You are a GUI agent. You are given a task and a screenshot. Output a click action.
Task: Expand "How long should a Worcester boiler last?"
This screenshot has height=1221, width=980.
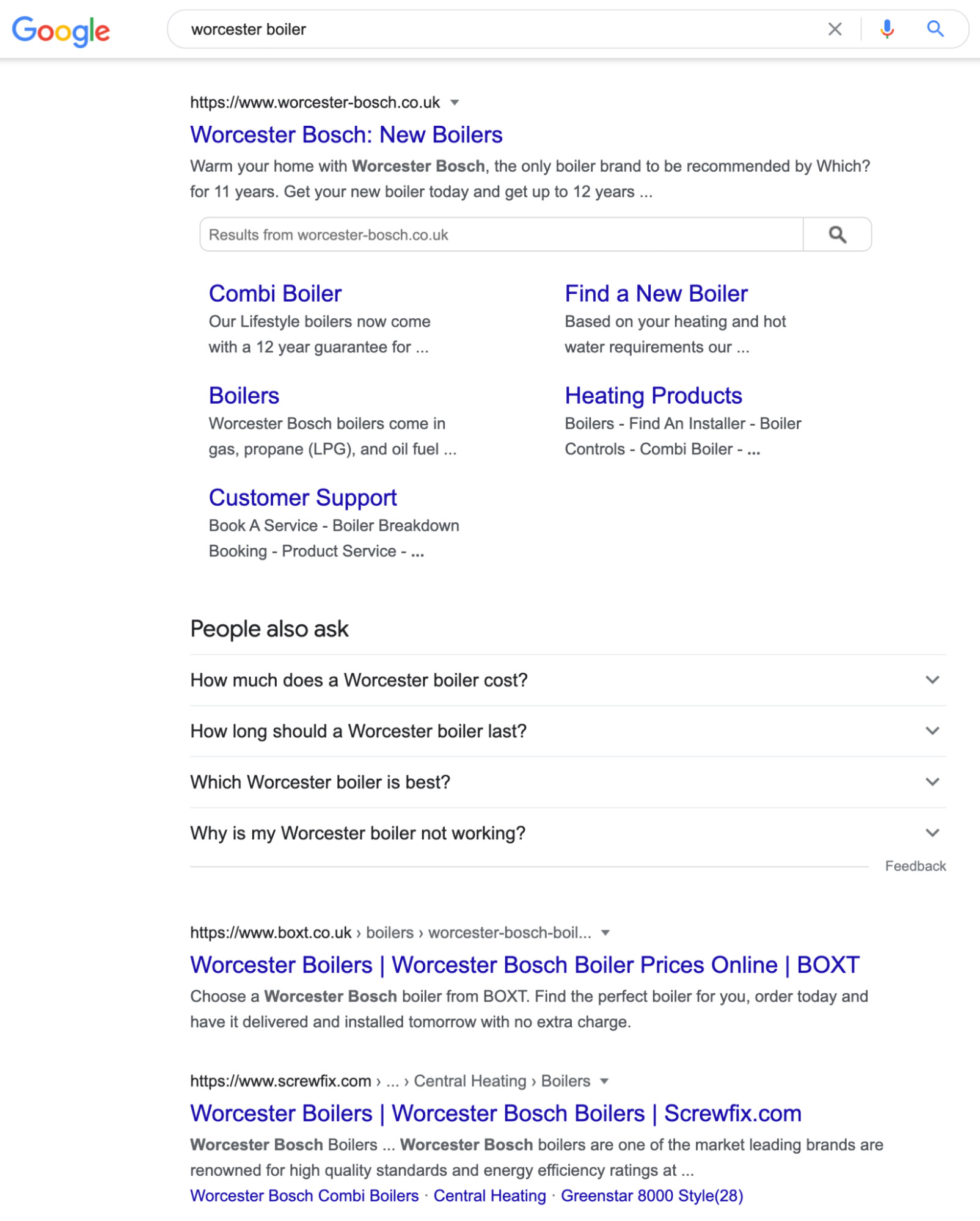[x=932, y=731]
